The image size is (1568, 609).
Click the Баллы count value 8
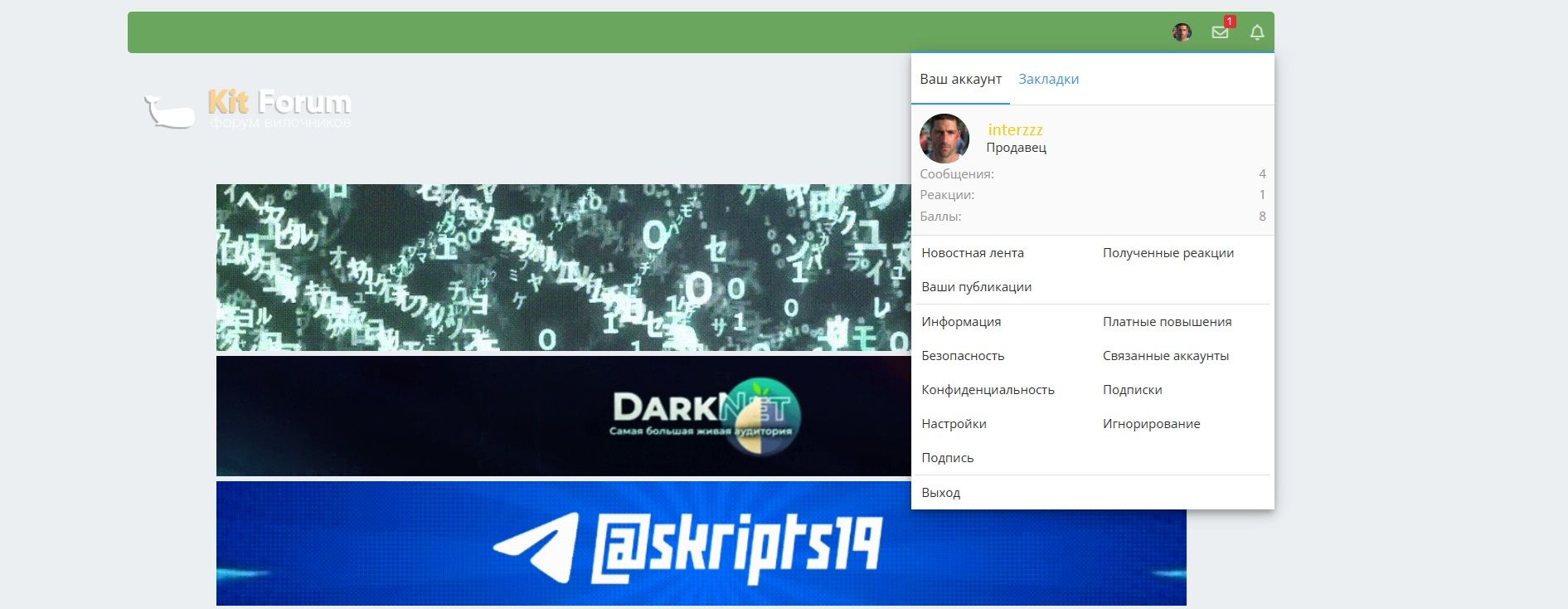coord(1262,217)
